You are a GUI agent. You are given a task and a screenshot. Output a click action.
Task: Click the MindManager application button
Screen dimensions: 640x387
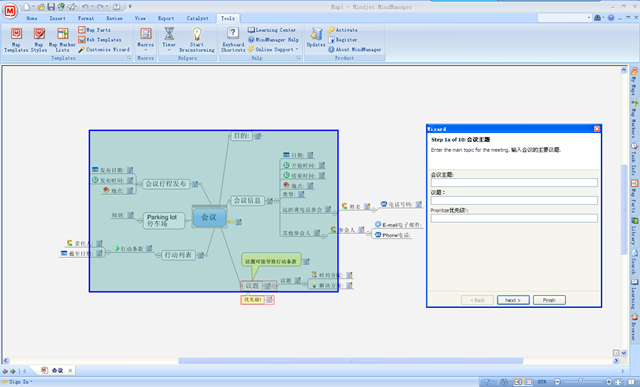pos(10,11)
